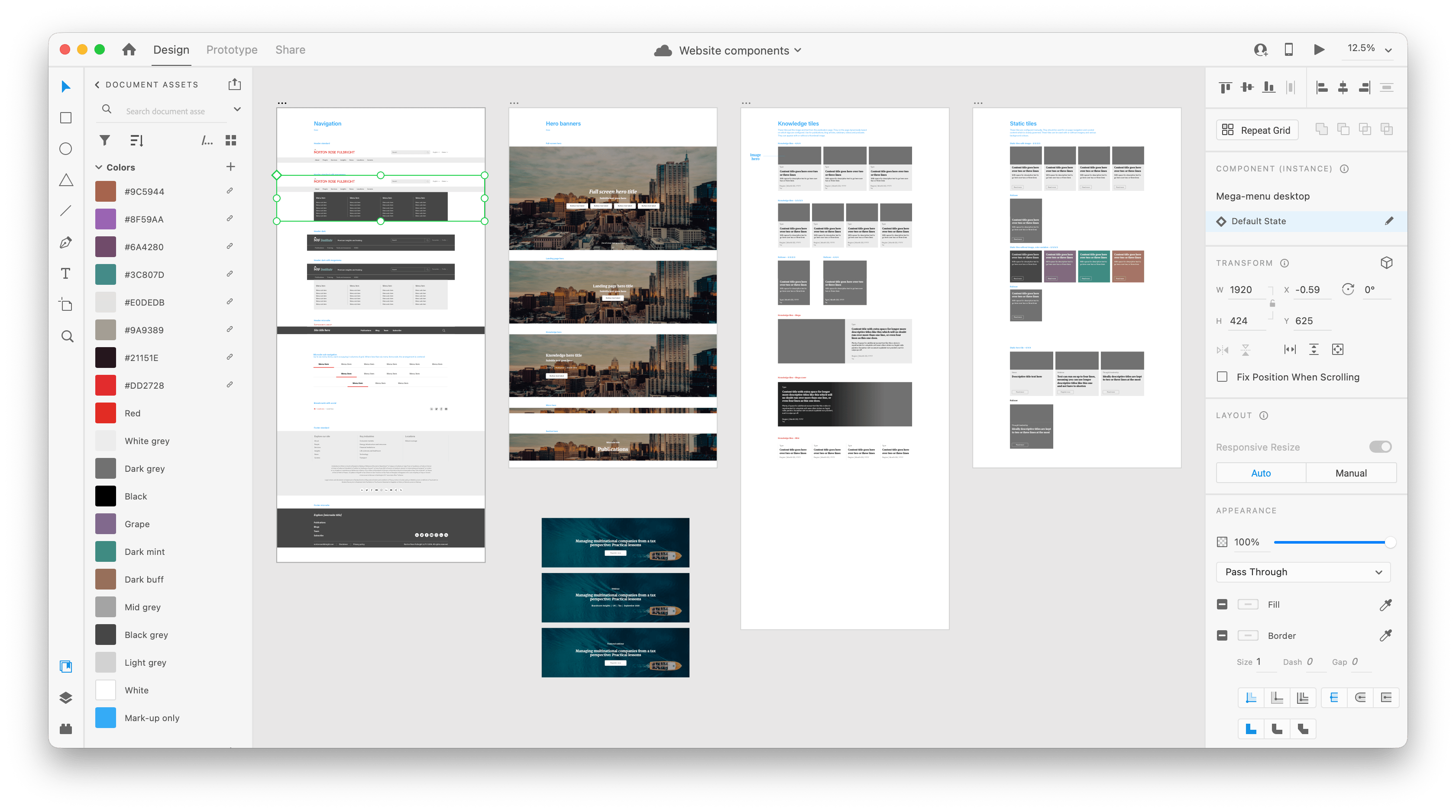Select the Rectangle tool
The width and height of the screenshot is (1456, 812).
(65, 118)
